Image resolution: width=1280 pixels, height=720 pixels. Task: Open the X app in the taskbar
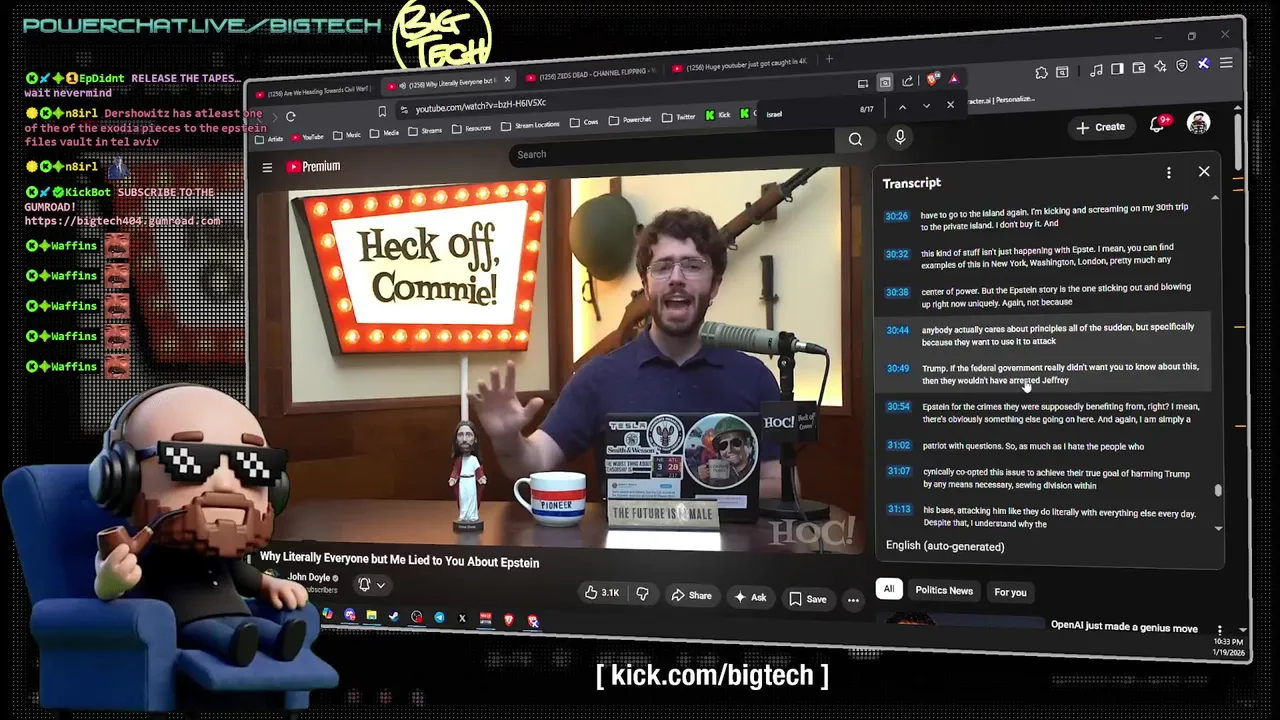pos(462,619)
